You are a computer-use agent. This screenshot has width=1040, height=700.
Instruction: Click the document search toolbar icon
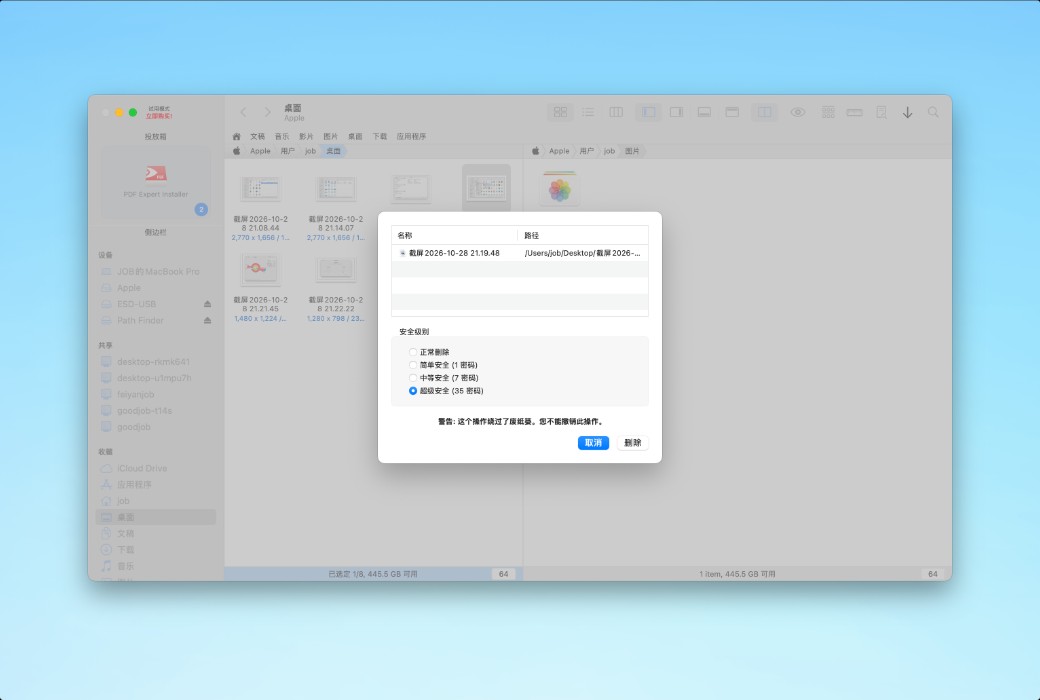click(x=881, y=112)
